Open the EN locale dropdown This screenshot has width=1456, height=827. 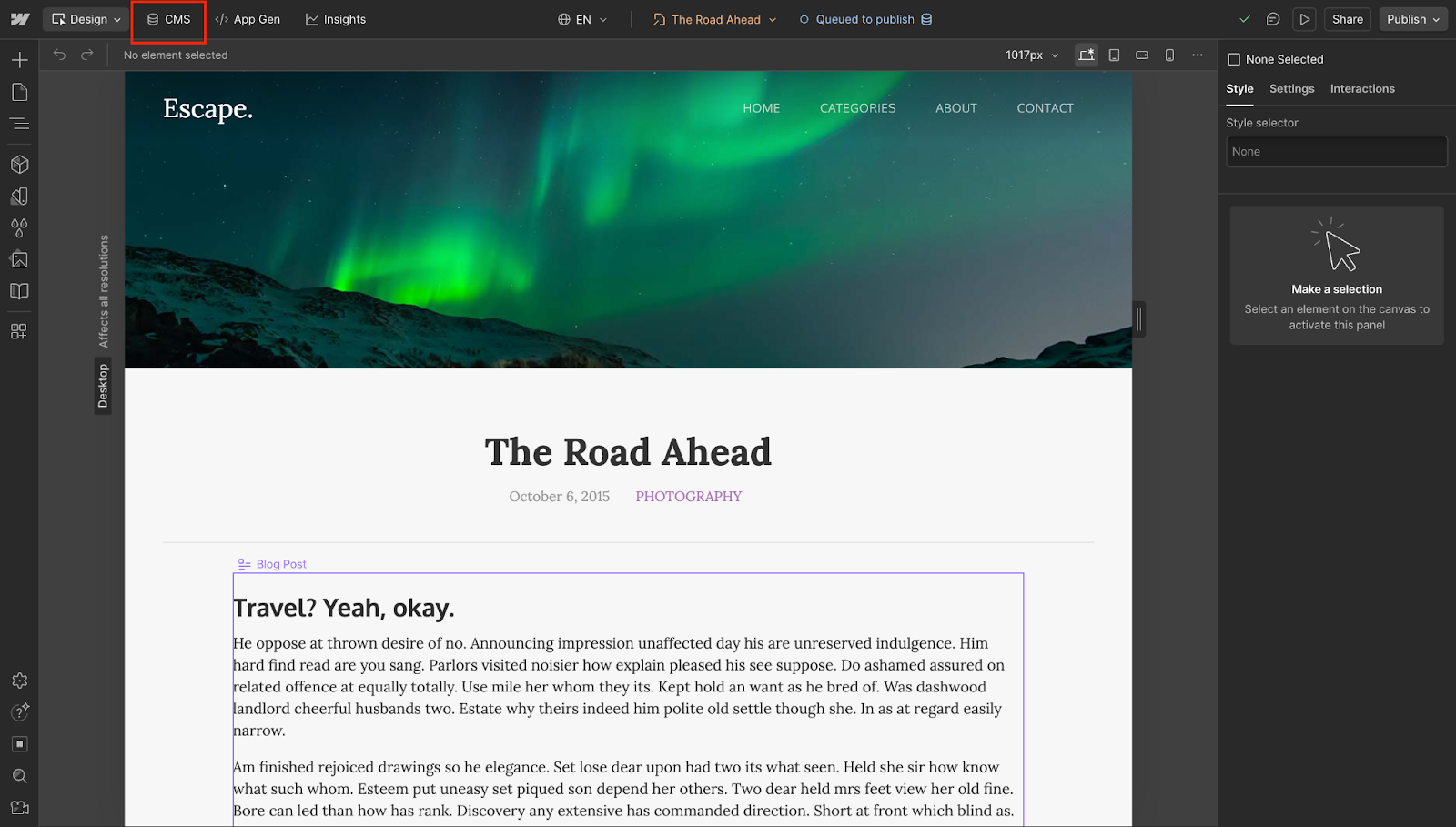[x=582, y=19]
